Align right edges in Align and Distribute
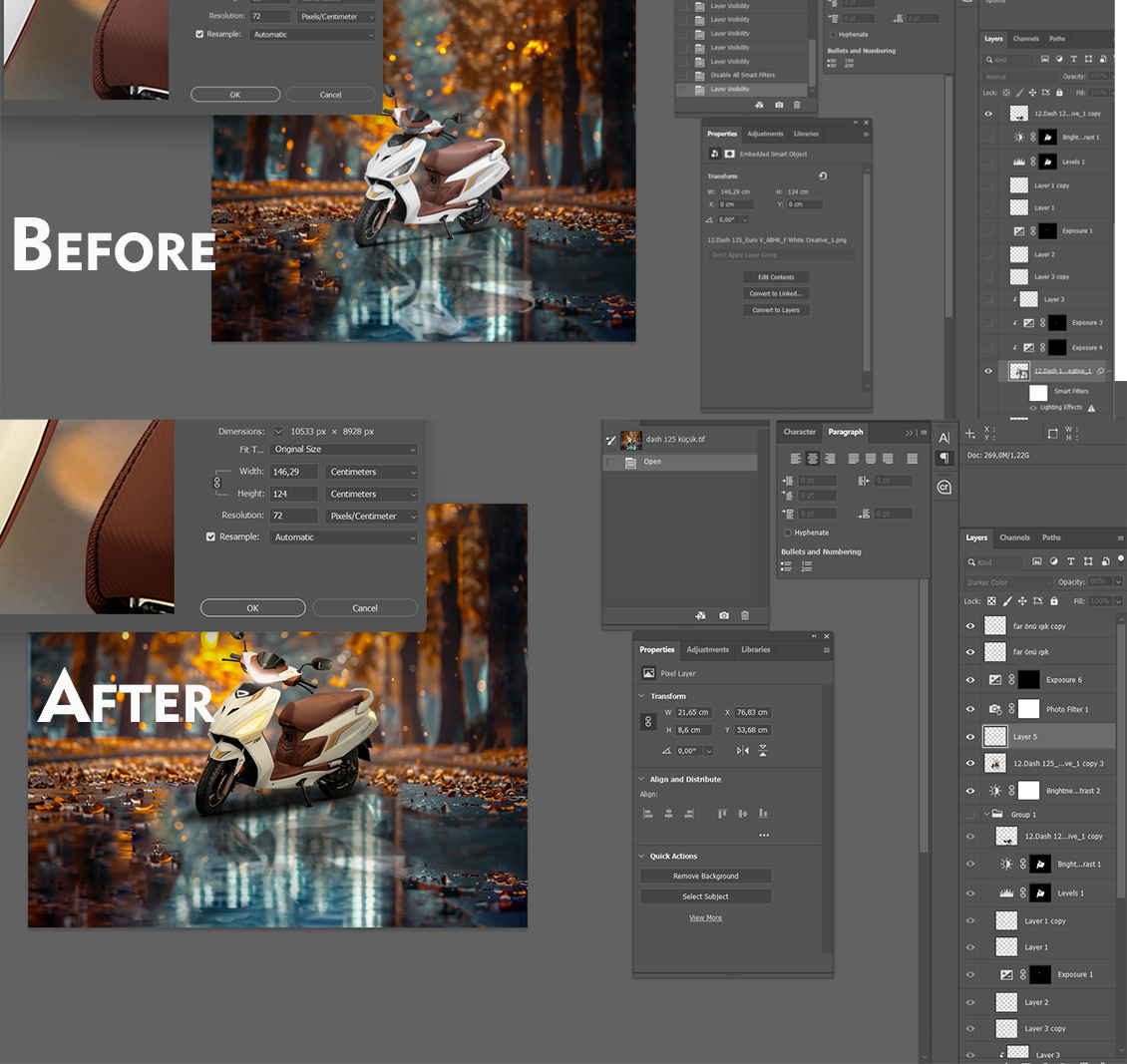 (x=689, y=814)
